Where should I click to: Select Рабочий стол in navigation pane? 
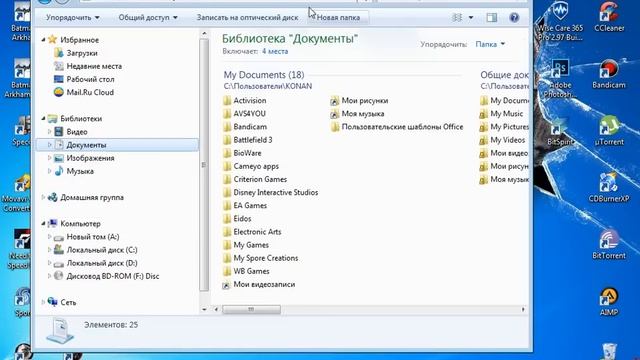(84, 79)
